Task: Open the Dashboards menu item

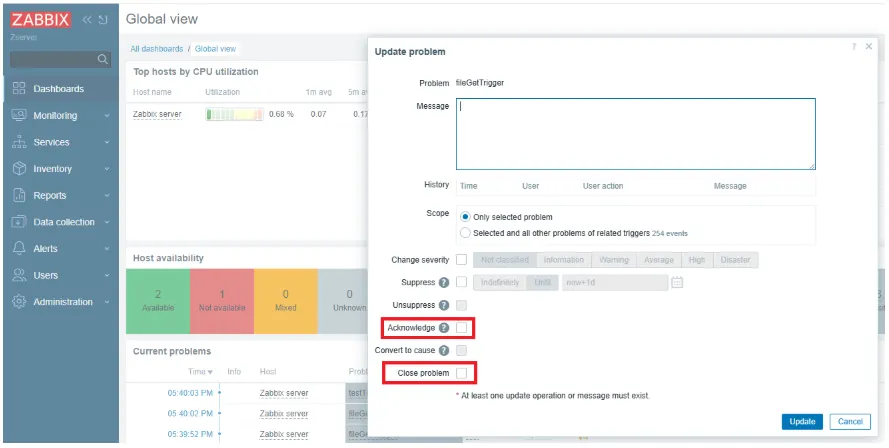Action: 61,89
